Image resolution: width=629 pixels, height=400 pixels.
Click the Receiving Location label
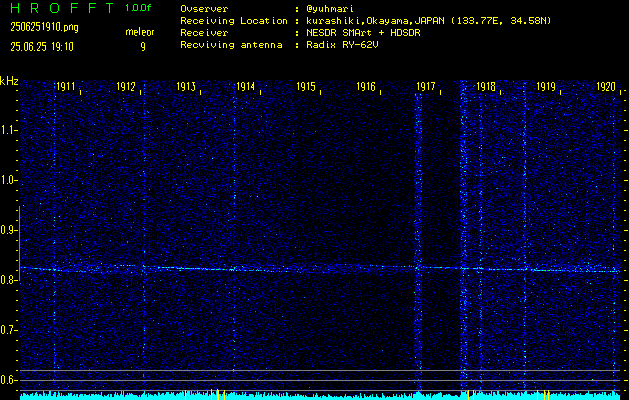click(x=234, y=21)
